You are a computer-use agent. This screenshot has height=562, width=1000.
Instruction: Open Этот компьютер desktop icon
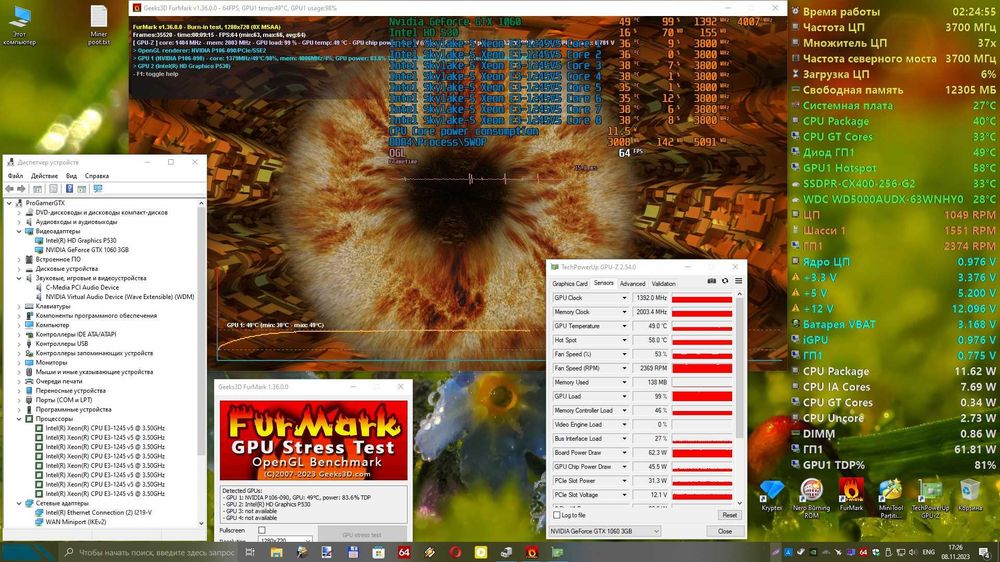click(x=20, y=26)
